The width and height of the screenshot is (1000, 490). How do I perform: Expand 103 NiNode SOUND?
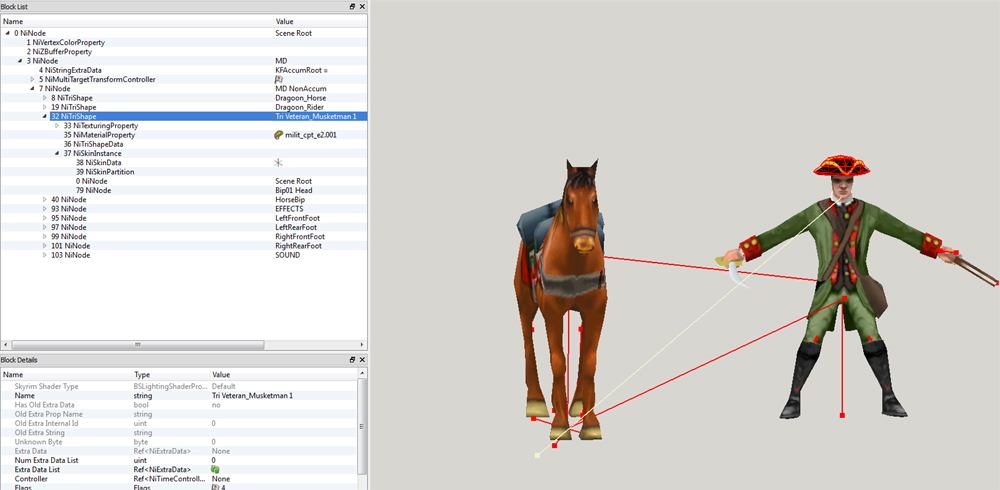tap(45, 255)
